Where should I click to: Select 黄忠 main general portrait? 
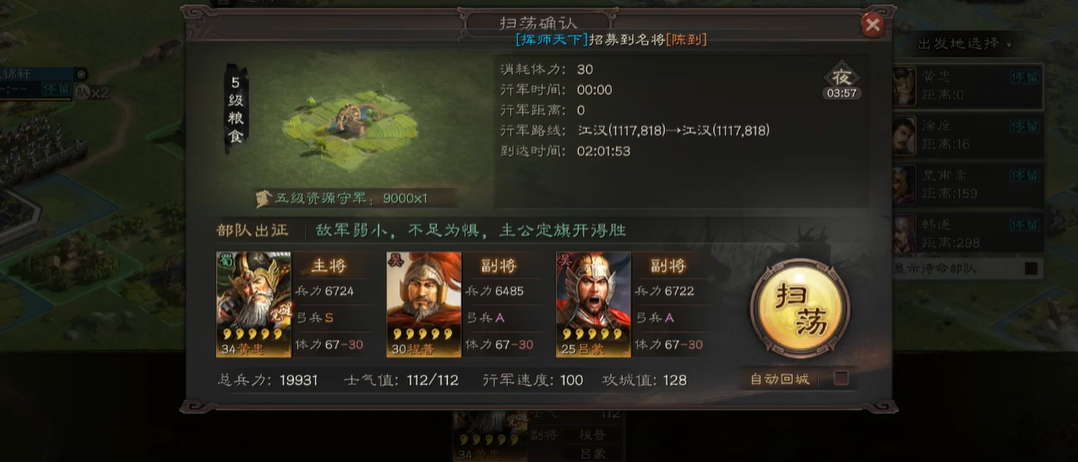254,304
